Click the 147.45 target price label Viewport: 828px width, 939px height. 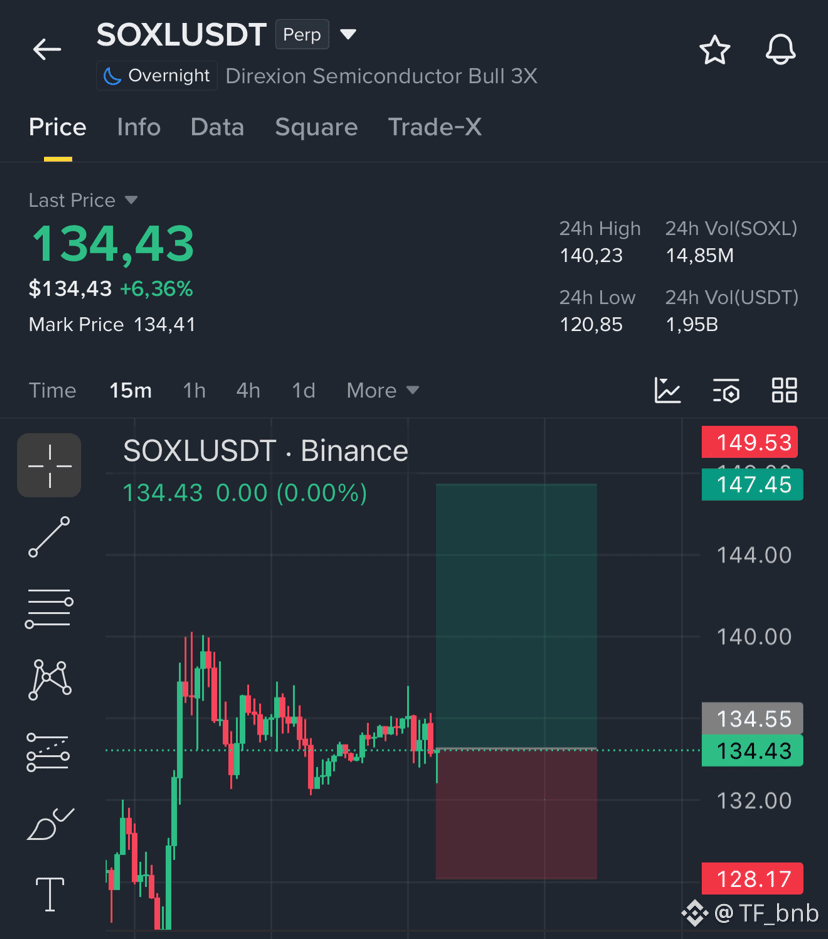pyautogui.click(x=753, y=484)
